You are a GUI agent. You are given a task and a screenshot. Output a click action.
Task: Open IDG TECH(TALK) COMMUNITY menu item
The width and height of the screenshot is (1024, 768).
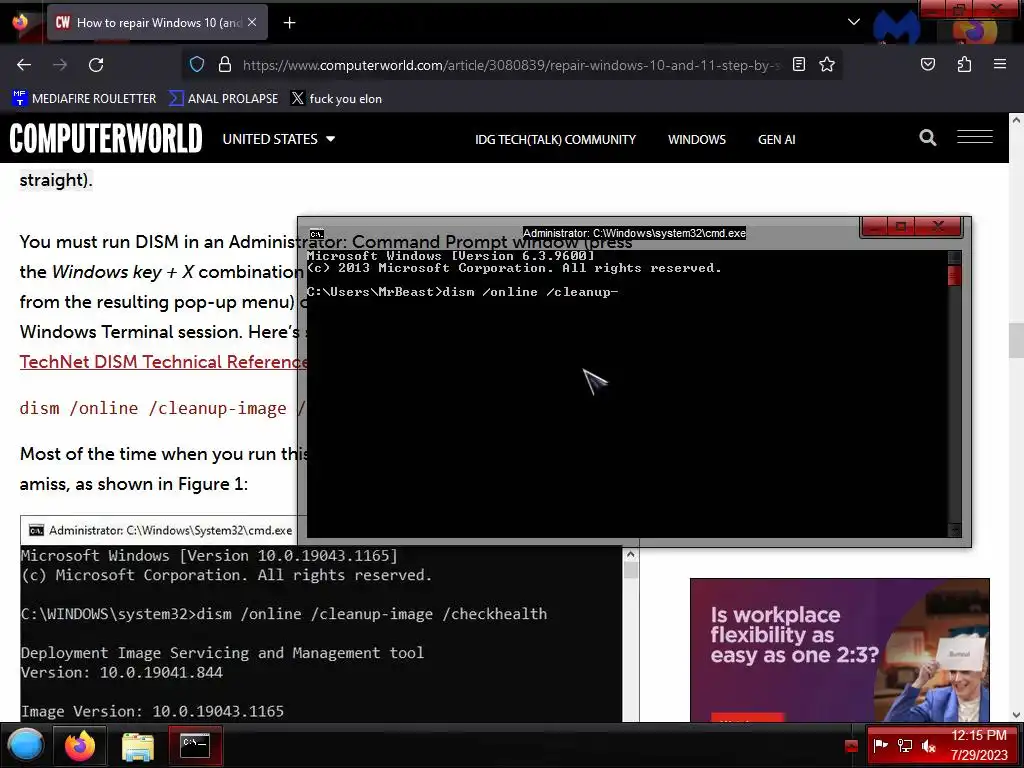(555, 140)
